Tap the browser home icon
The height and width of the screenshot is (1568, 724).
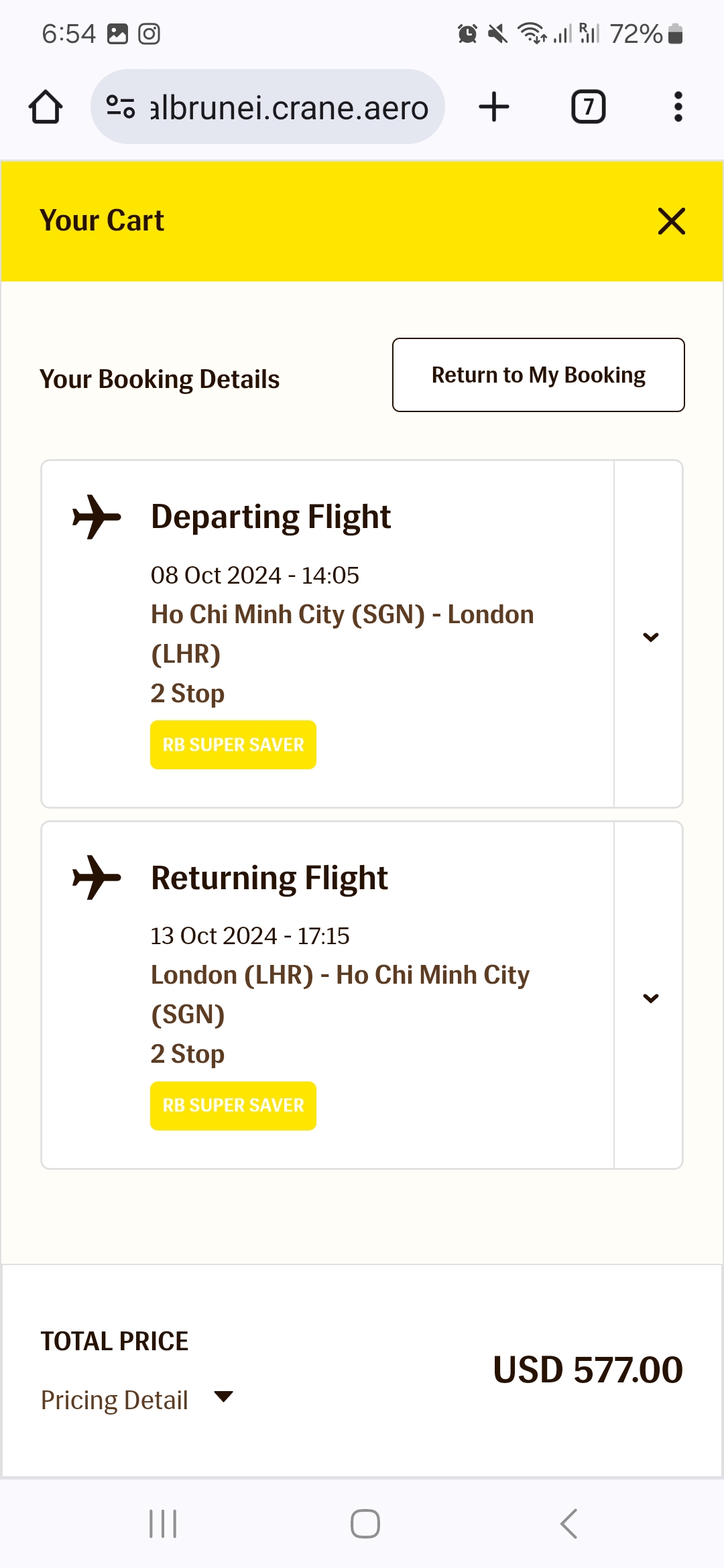46,107
